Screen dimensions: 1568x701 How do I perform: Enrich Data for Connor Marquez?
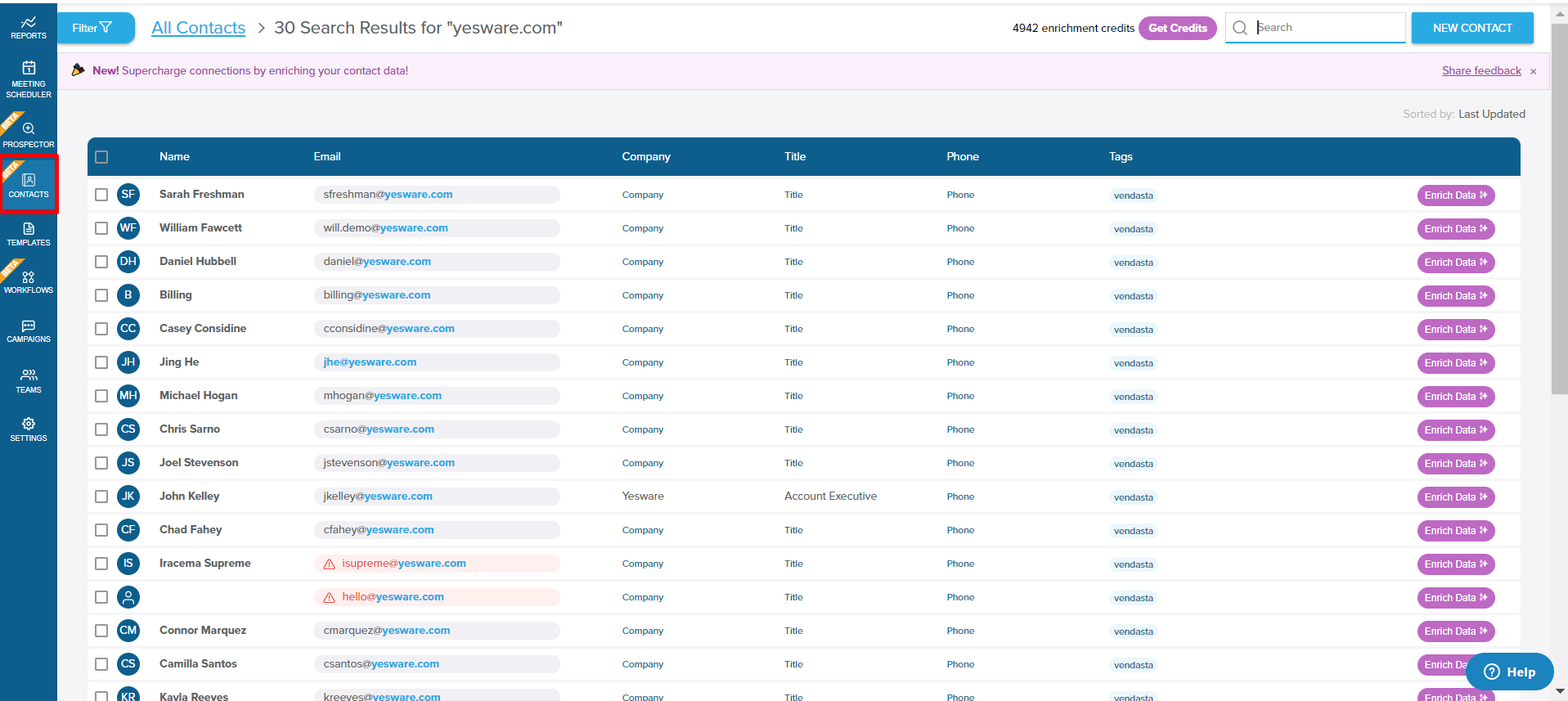[1456, 631]
